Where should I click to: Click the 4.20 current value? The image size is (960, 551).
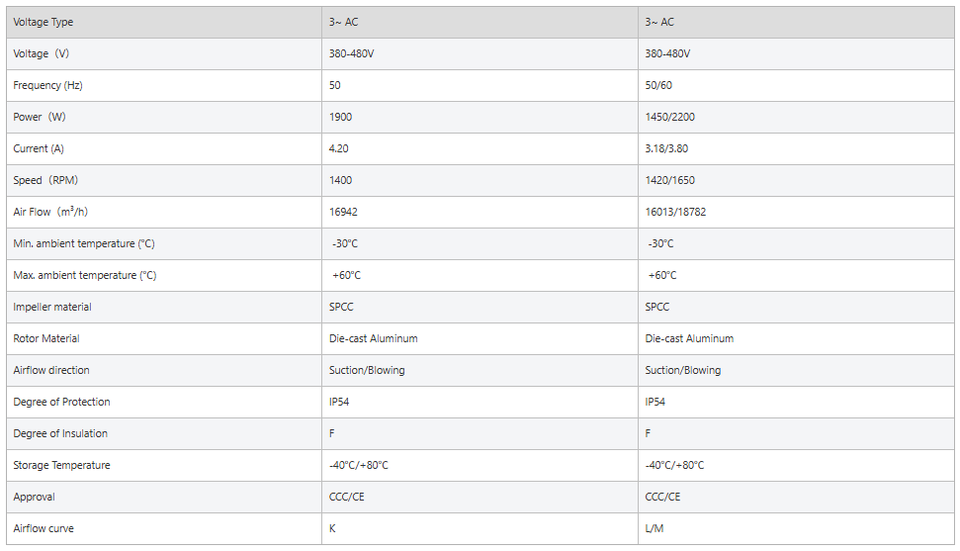coord(338,149)
